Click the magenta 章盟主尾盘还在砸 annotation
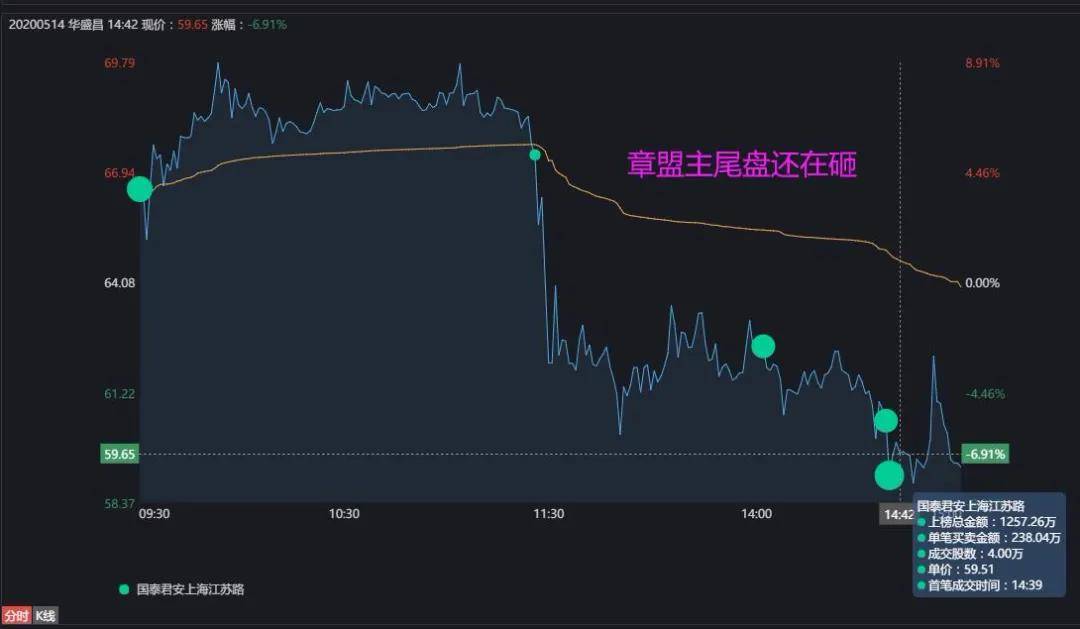This screenshot has width=1080, height=629. tap(741, 165)
